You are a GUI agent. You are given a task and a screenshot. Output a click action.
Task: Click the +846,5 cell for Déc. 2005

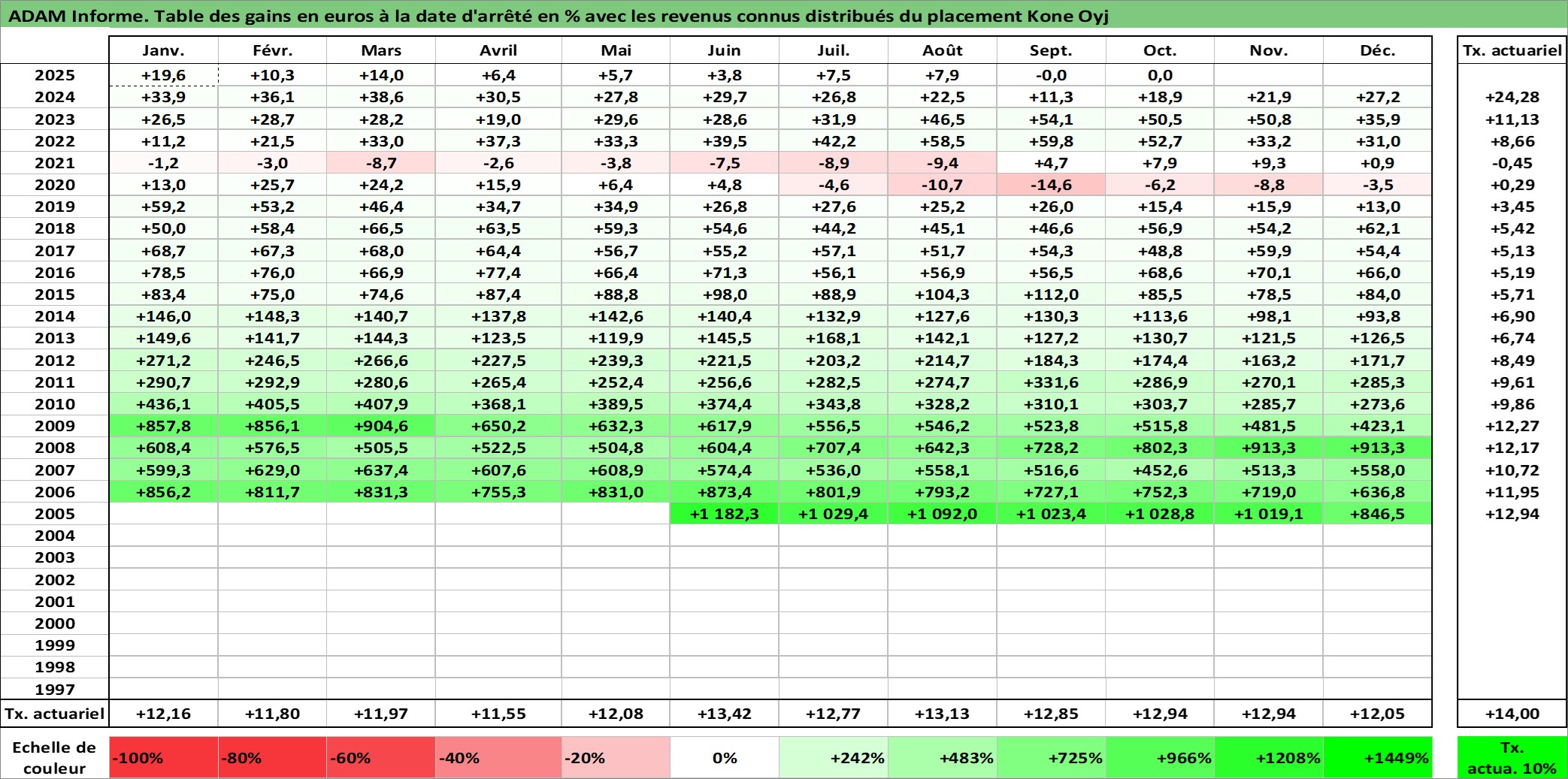pos(1377,514)
